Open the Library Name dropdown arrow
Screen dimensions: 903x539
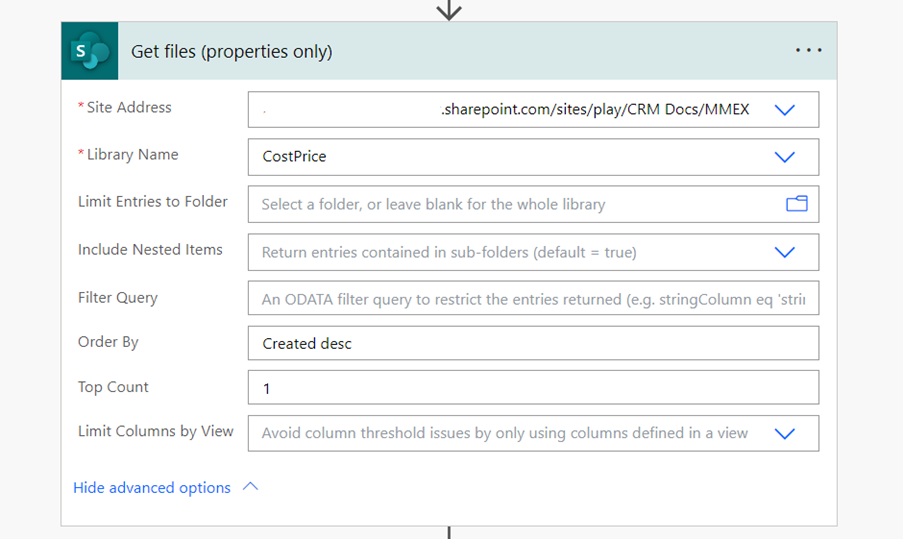[x=784, y=157]
